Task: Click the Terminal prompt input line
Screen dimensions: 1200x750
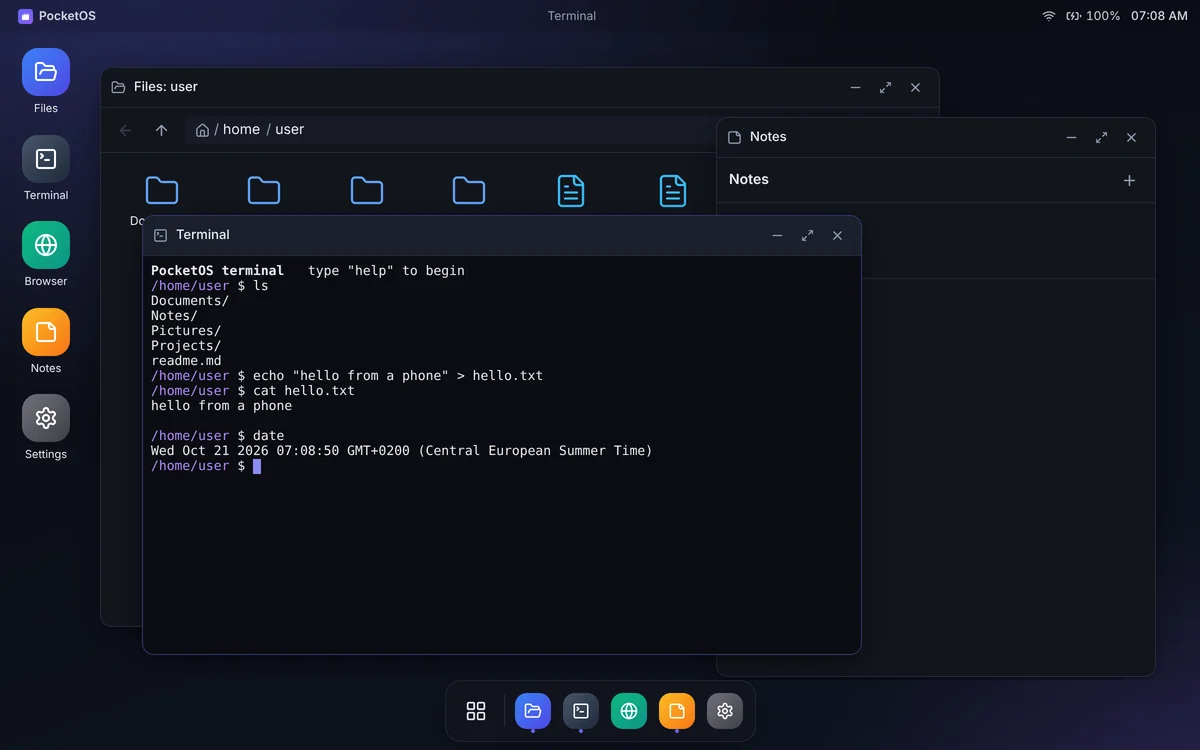Action: (x=501, y=466)
